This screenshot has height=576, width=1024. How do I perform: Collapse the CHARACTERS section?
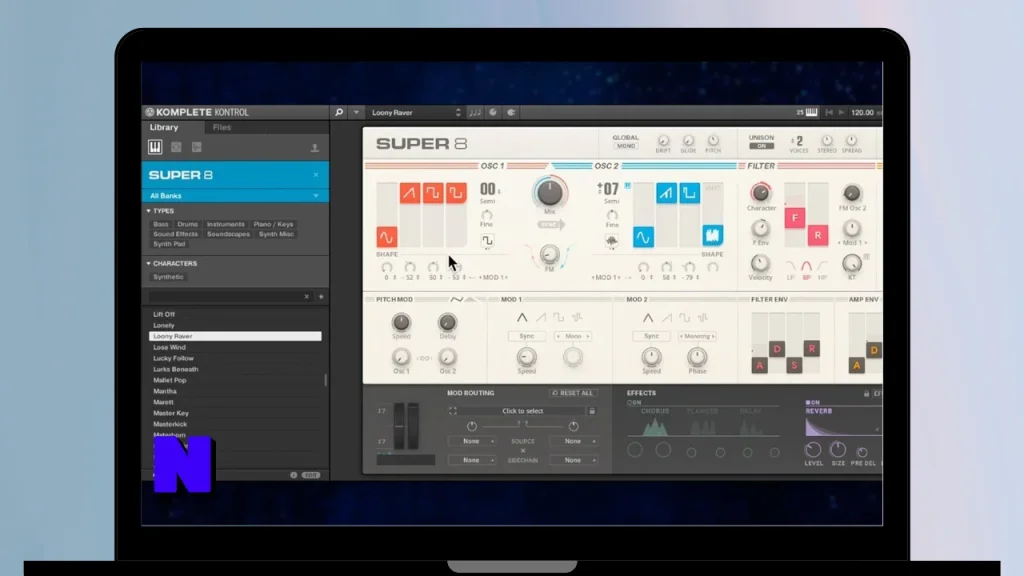click(x=148, y=263)
